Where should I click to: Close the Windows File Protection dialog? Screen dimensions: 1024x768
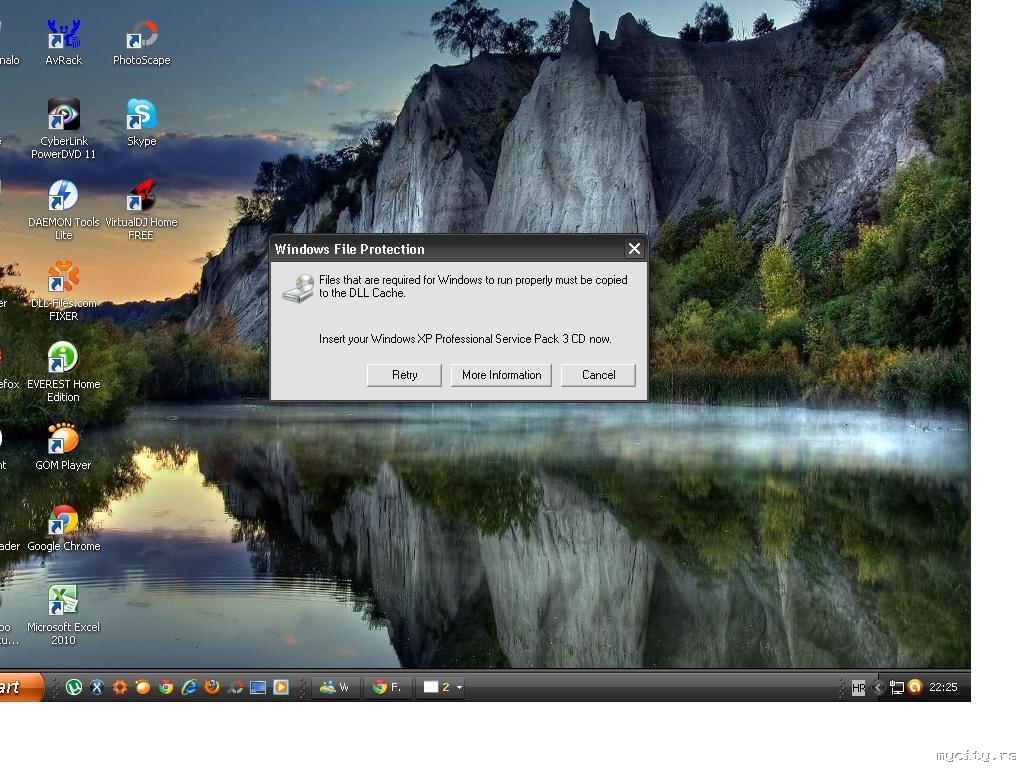[x=633, y=248]
